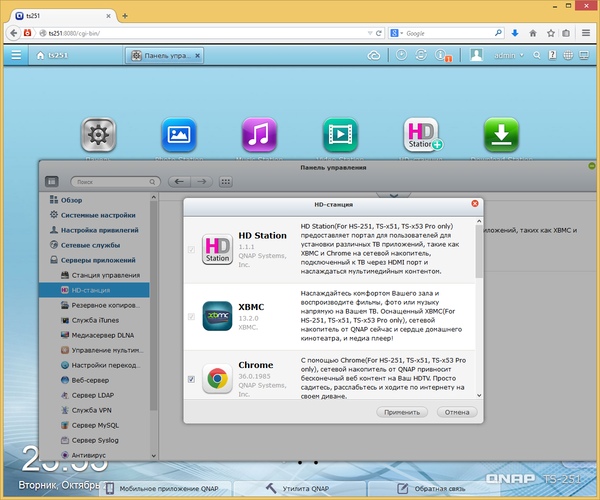The height and width of the screenshot is (500, 600).
Task: Open the admin user dropdown
Action: 509,55
